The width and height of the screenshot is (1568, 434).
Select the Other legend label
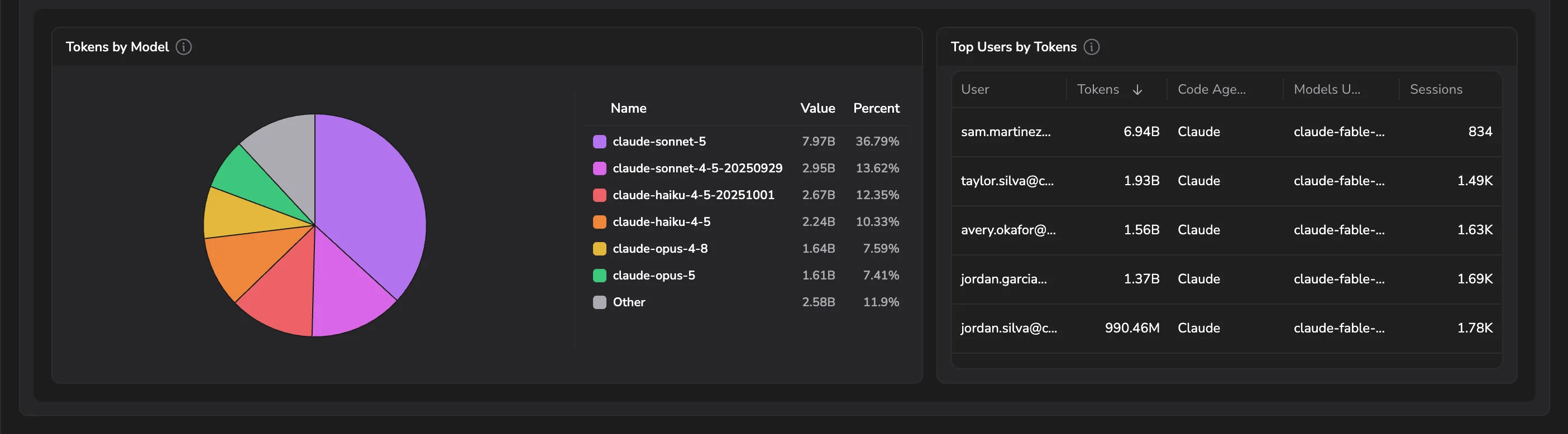629,302
